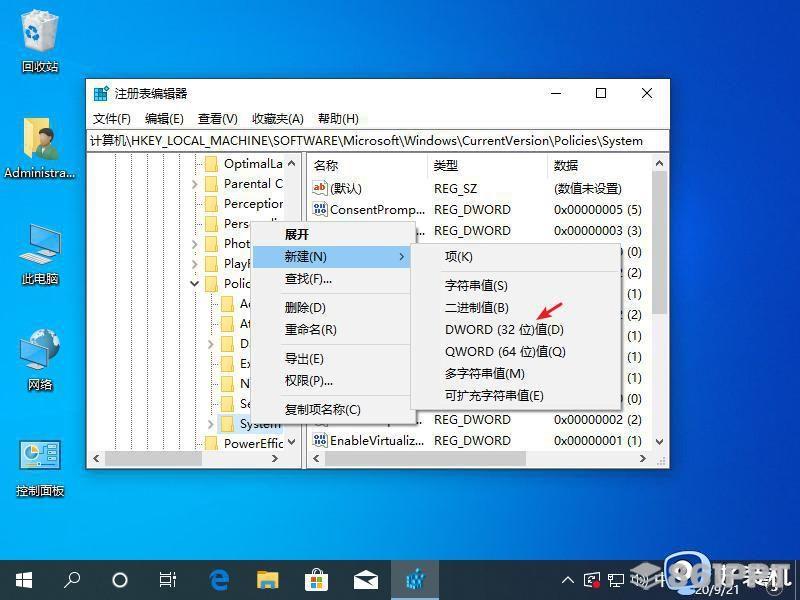
Task: Click the values pane vertical scrollbar thumb
Action: (x=659, y=243)
